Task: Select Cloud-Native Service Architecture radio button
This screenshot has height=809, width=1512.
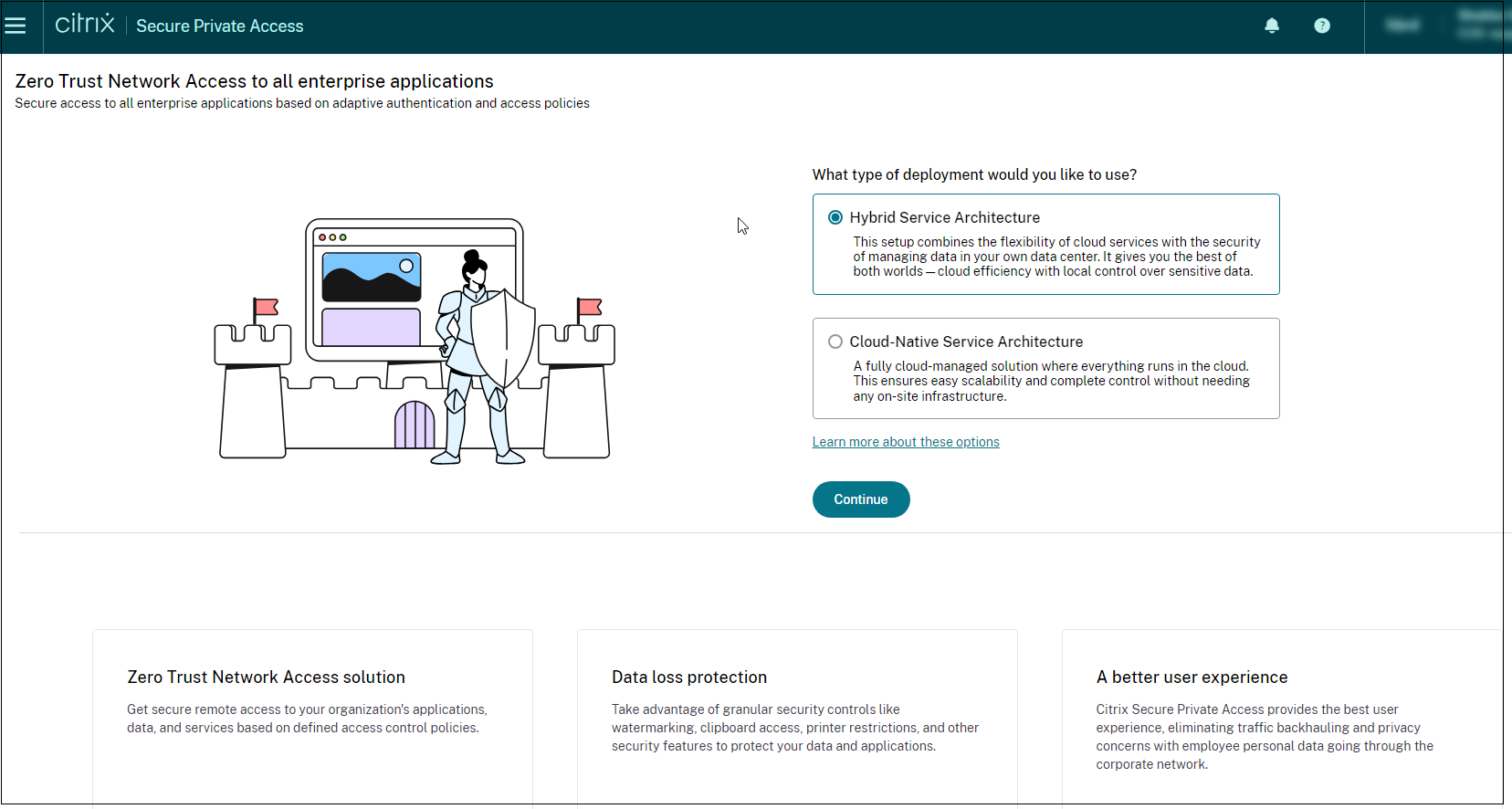Action: 835,341
